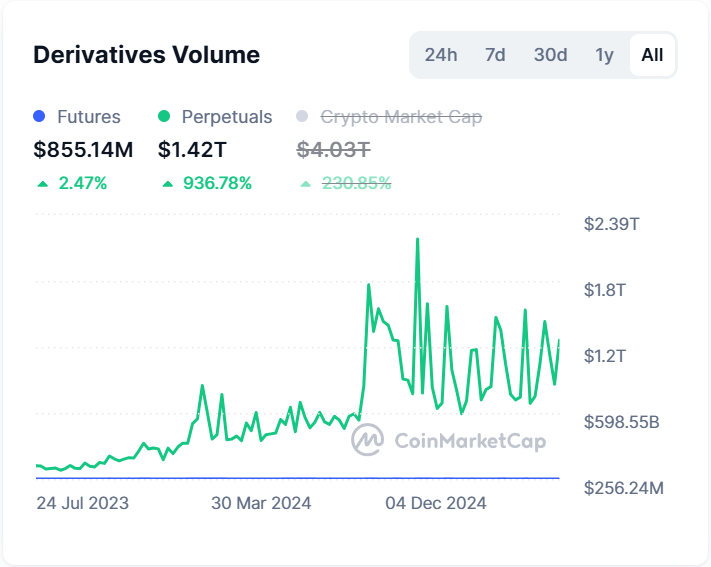This screenshot has height=567, width=711.
Task: Enable the struck-through Crypto Market Cap series
Action: click(x=401, y=117)
